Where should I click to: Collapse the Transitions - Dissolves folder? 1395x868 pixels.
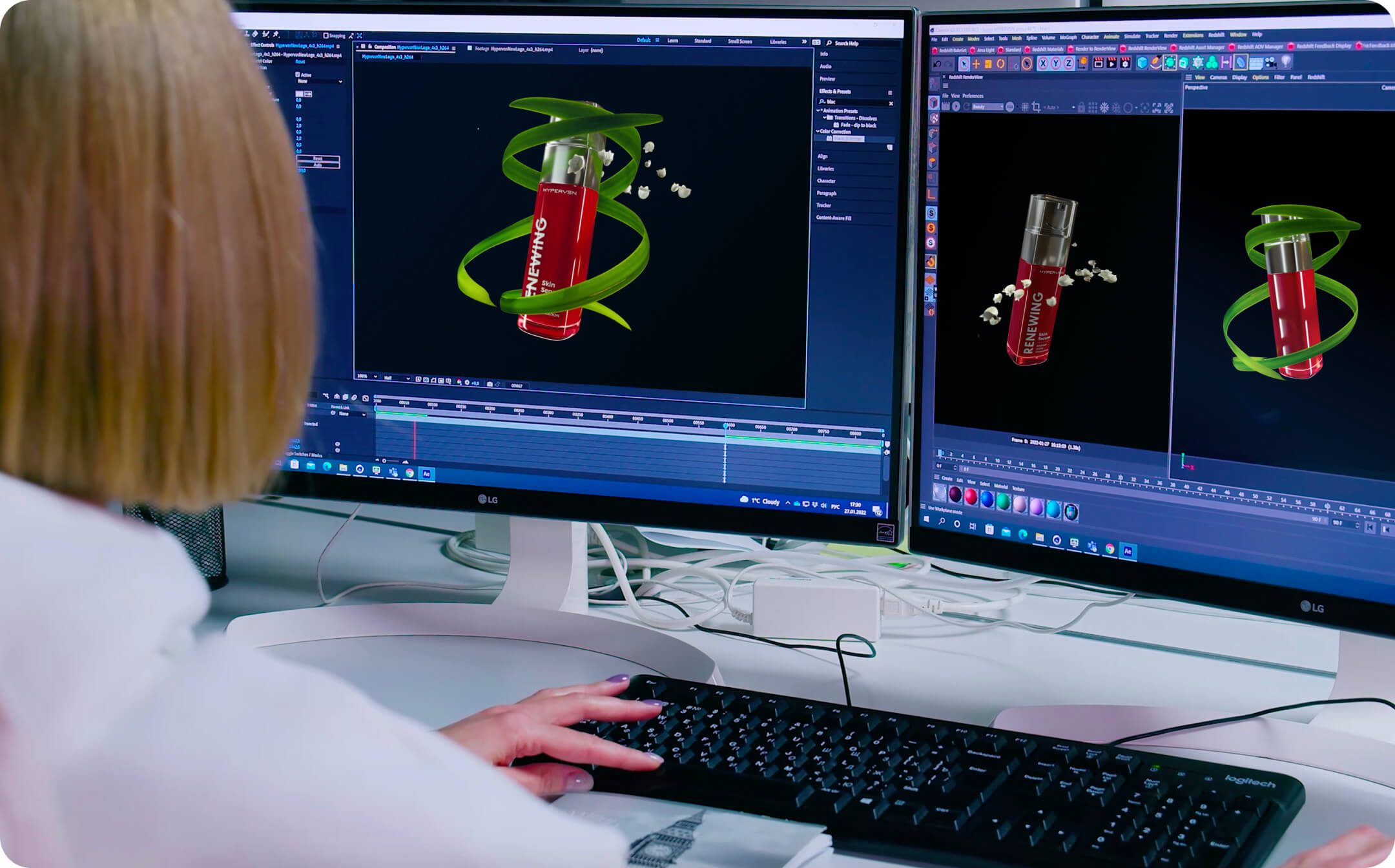(x=825, y=118)
